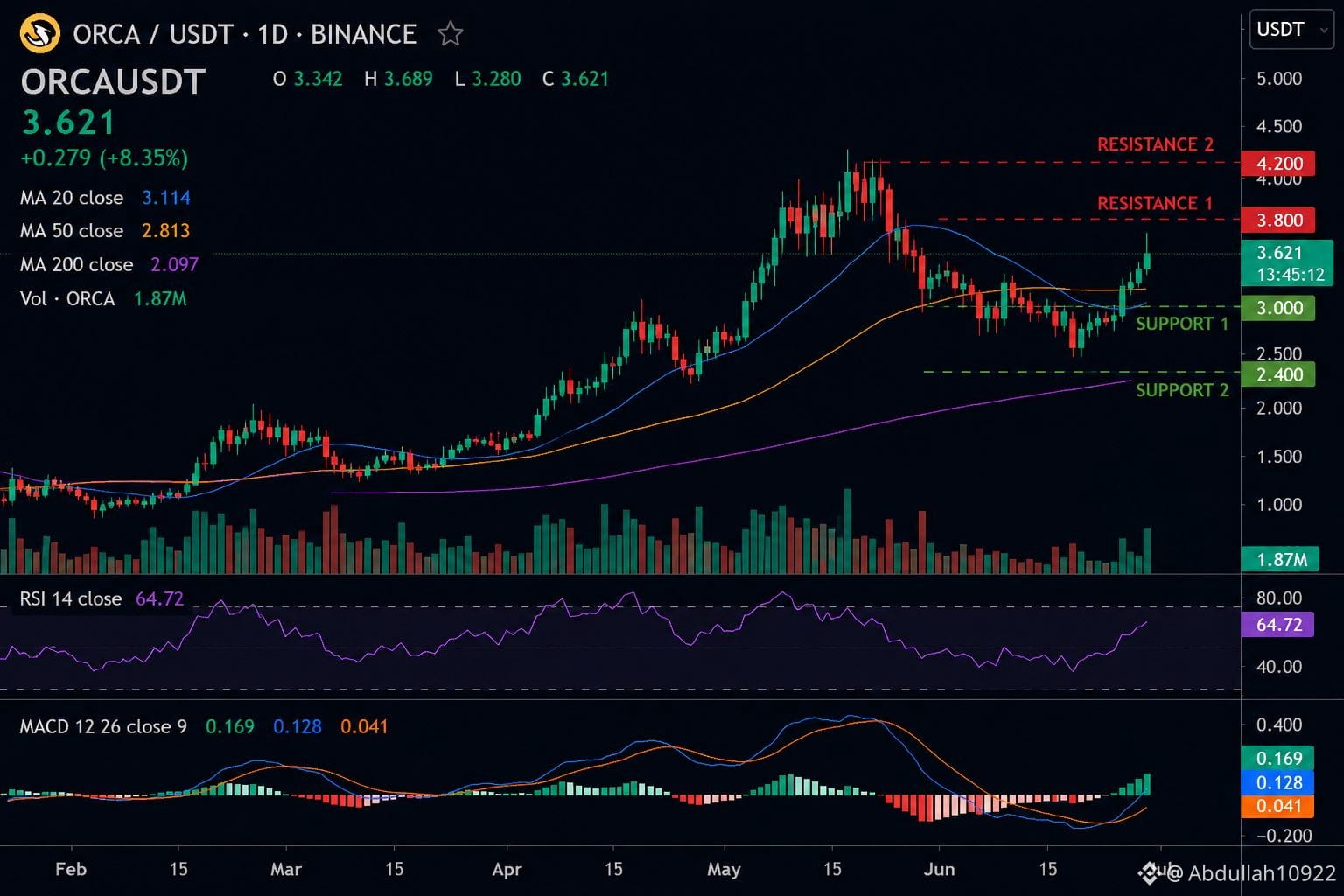Screen dimensions: 1344x896
Task: Click the green 3.000 price axis tag
Action: (x=1279, y=308)
